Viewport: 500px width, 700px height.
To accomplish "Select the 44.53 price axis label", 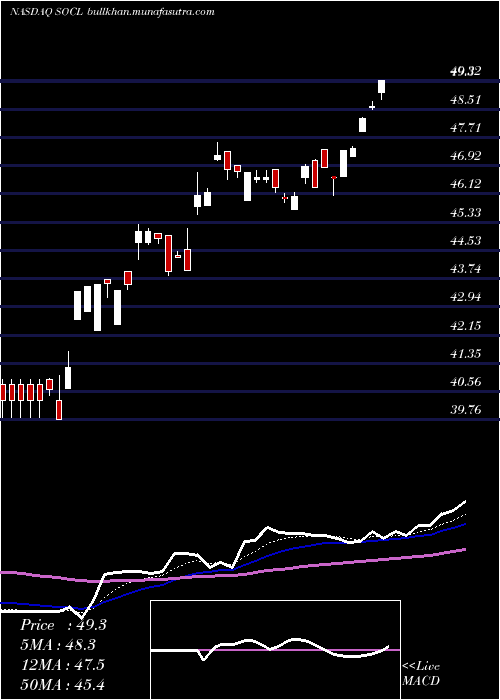I will pyautogui.click(x=466, y=241).
